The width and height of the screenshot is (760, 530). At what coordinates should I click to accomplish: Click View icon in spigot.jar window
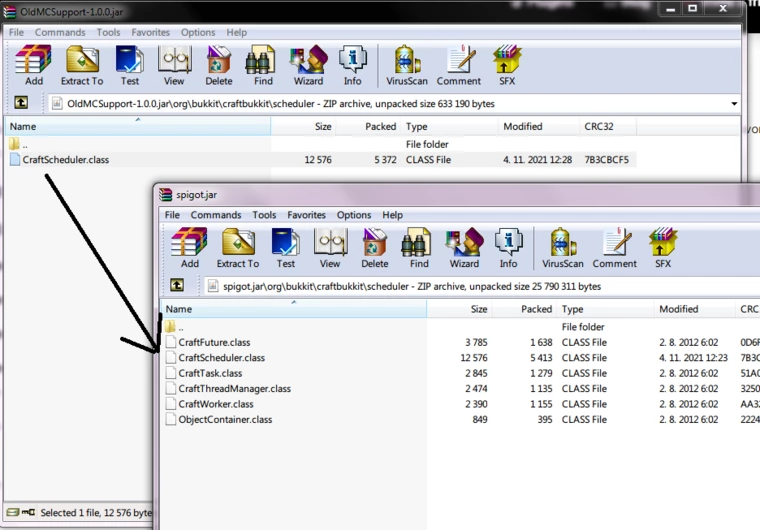pos(330,248)
